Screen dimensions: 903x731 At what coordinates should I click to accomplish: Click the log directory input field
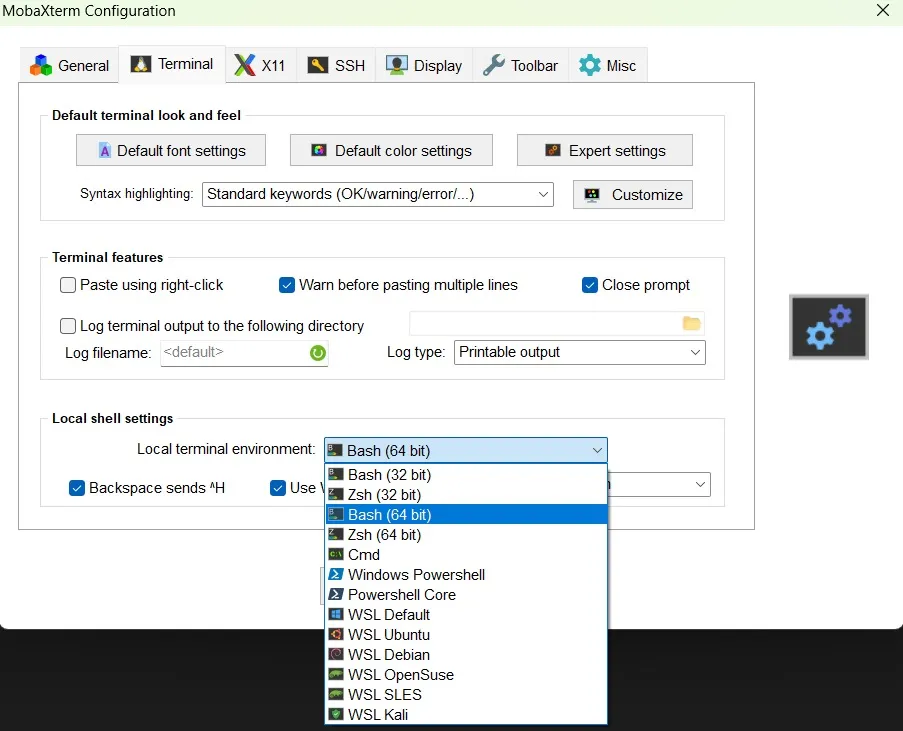click(x=550, y=322)
